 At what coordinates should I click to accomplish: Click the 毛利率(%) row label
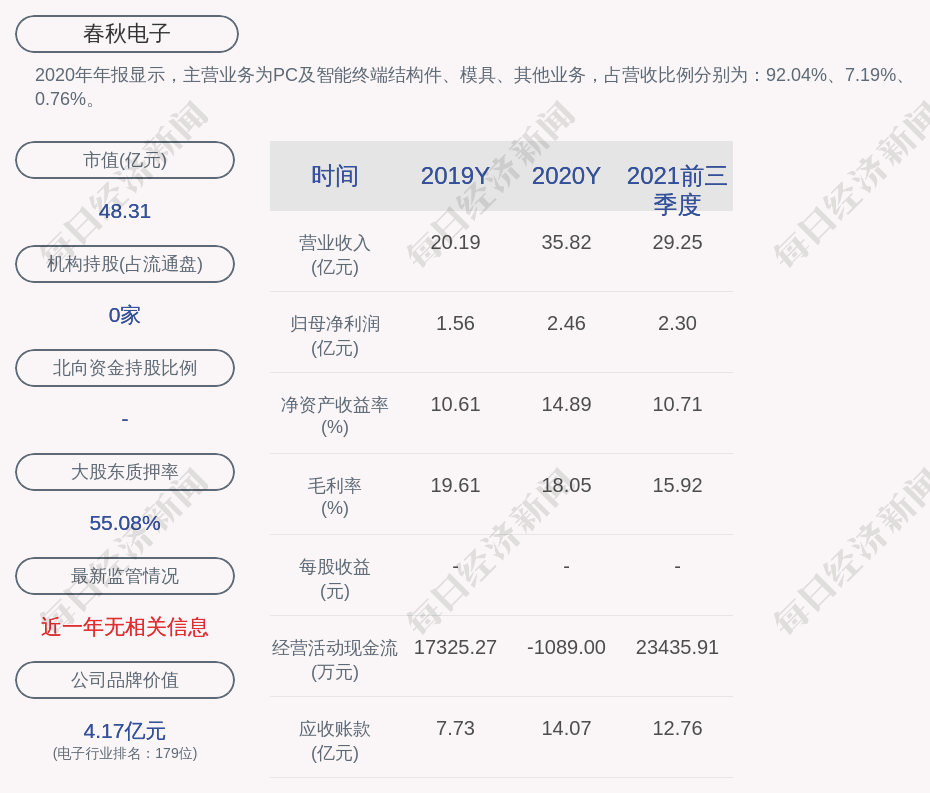(x=334, y=497)
